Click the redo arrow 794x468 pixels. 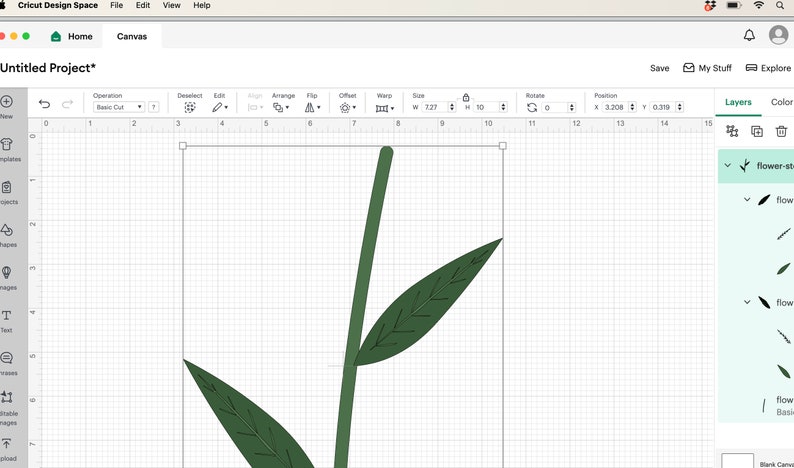coord(67,104)
